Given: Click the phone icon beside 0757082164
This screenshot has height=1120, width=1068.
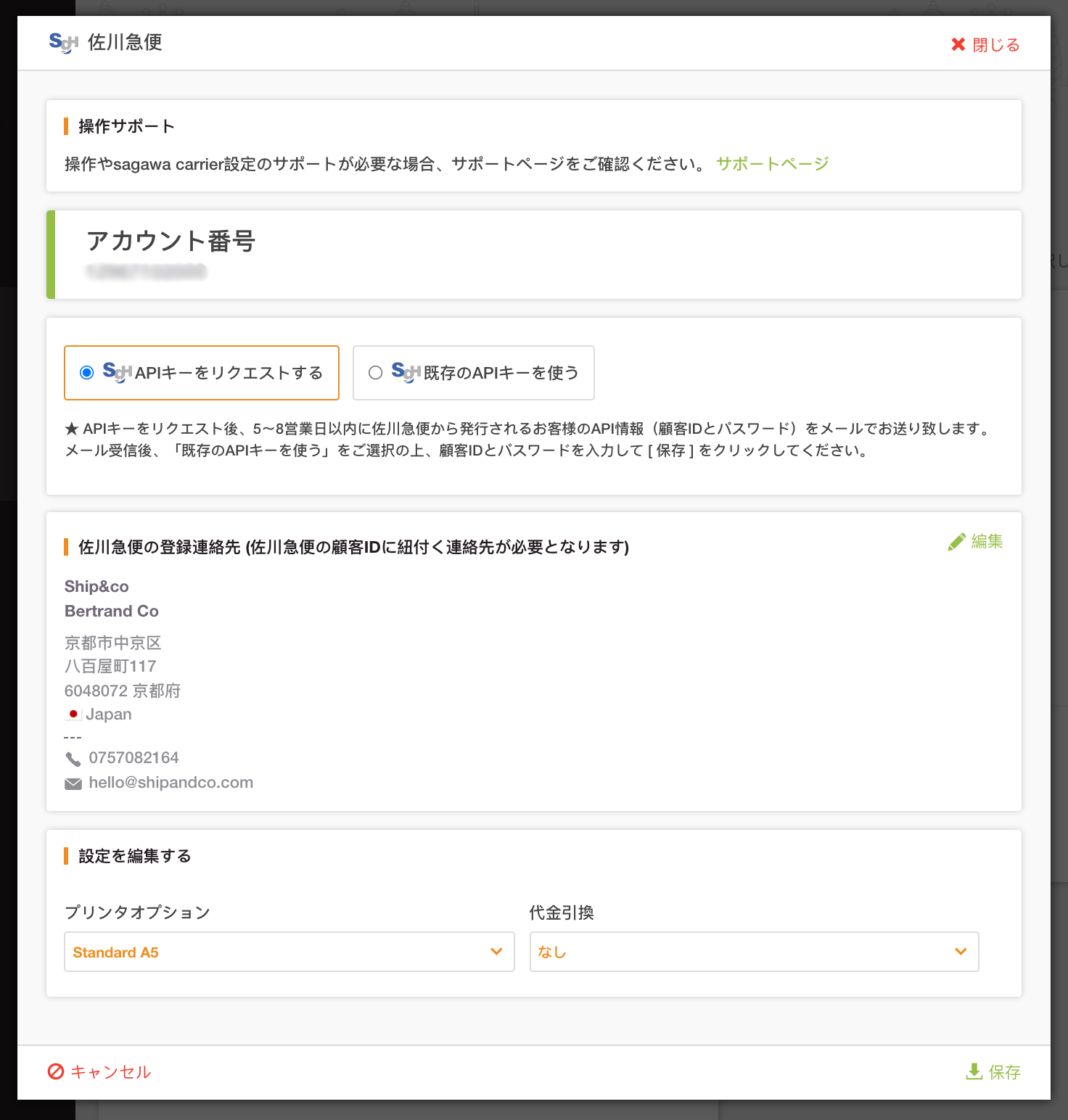Looking at the screenshot, I should [x=73, y=759].
